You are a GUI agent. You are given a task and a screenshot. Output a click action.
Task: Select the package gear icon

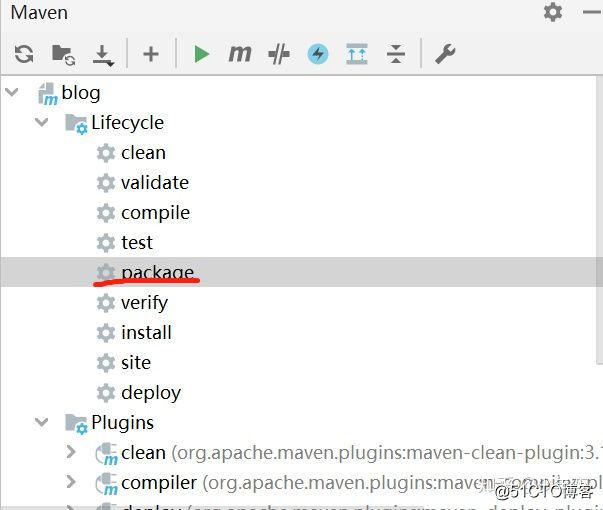tap(106, 272)
